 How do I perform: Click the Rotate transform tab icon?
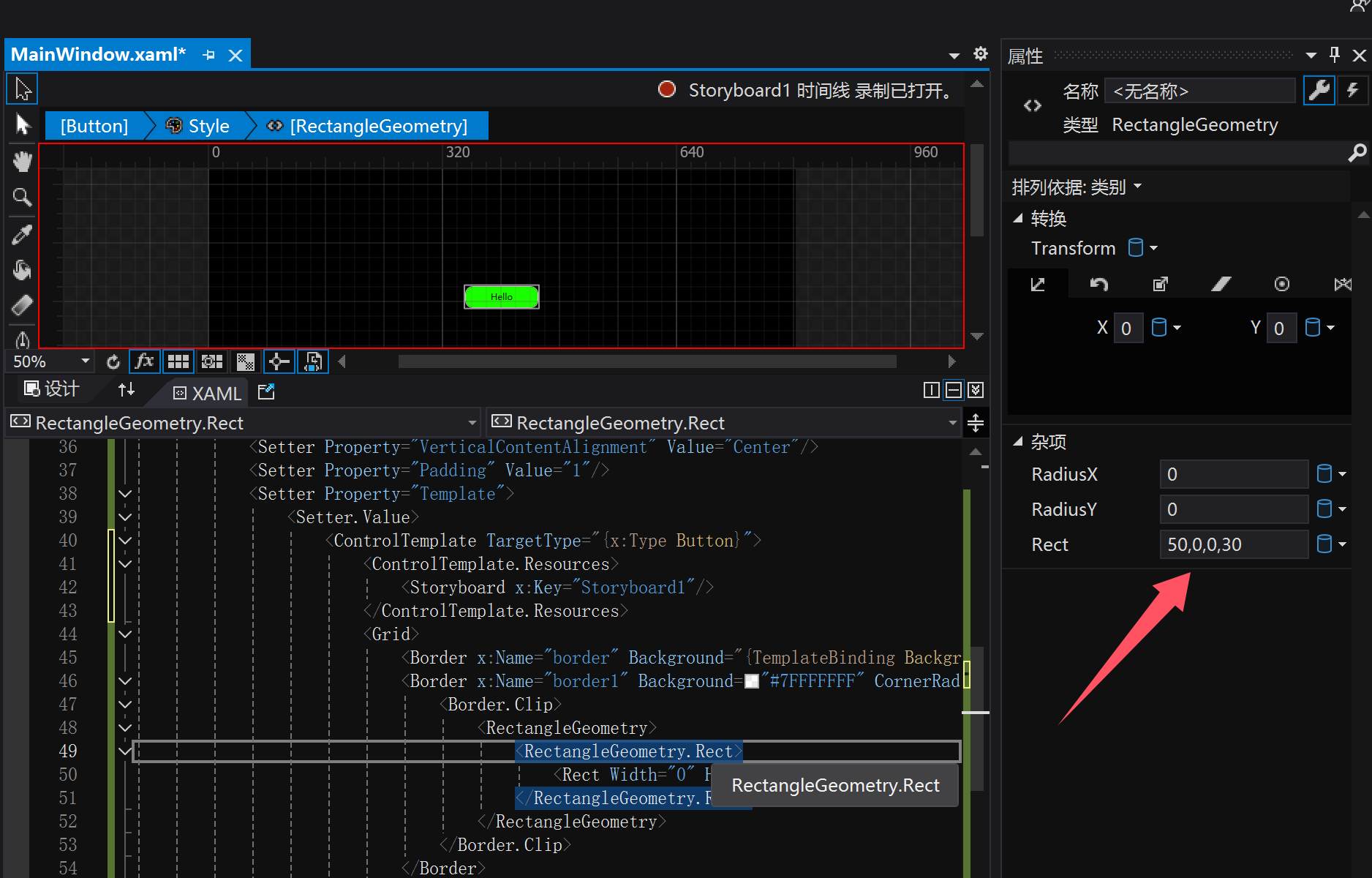tap(1098, 284)
